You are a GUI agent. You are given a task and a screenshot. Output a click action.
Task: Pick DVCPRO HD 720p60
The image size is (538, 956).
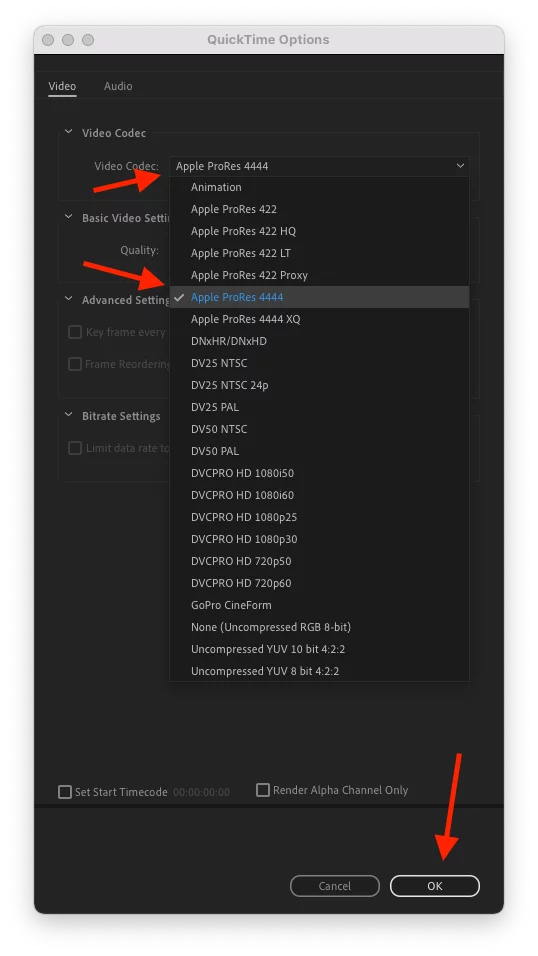(319, 583)
